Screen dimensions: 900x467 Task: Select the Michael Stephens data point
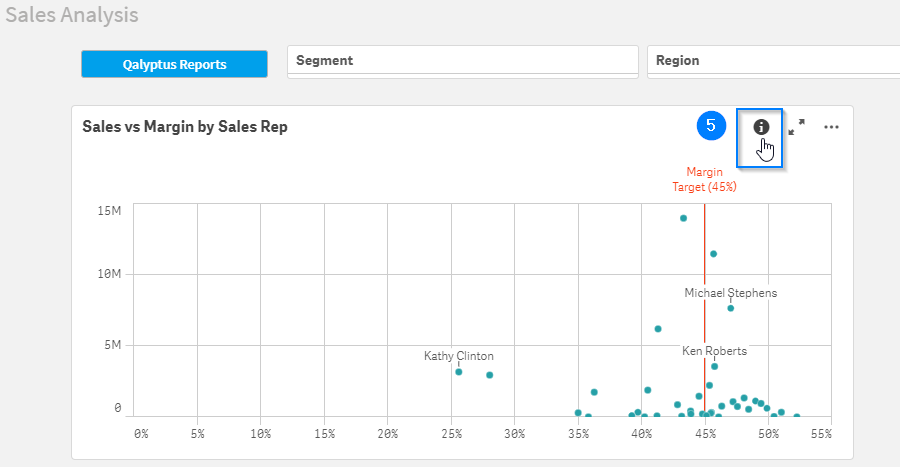731,308
